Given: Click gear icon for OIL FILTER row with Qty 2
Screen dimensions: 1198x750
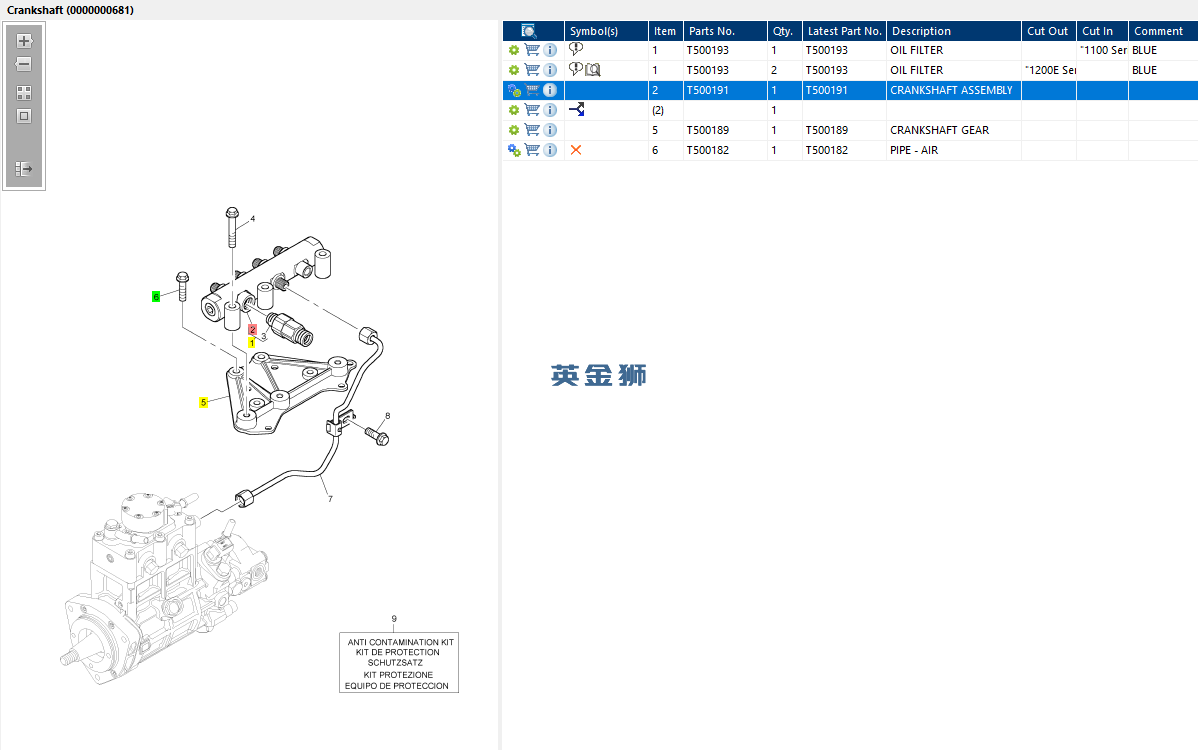Looking at the screenshot, I should 513,70.
